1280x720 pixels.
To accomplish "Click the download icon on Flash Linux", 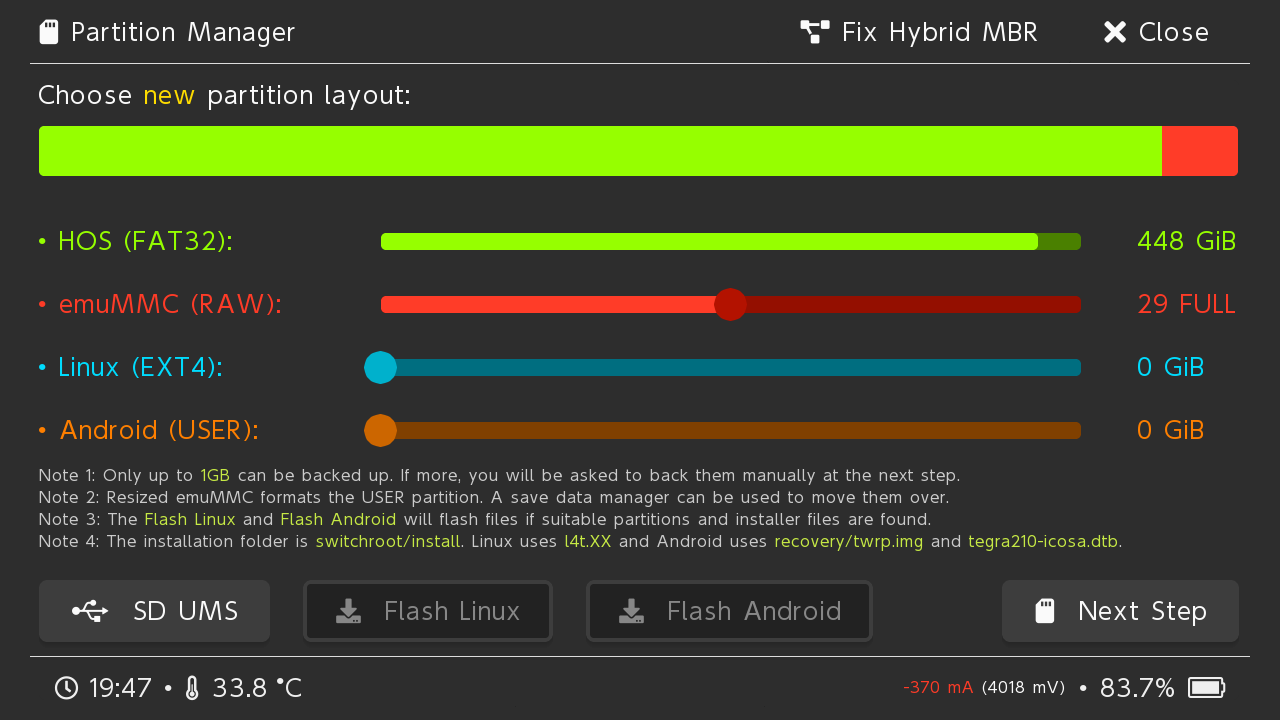I will pos(349,611).
